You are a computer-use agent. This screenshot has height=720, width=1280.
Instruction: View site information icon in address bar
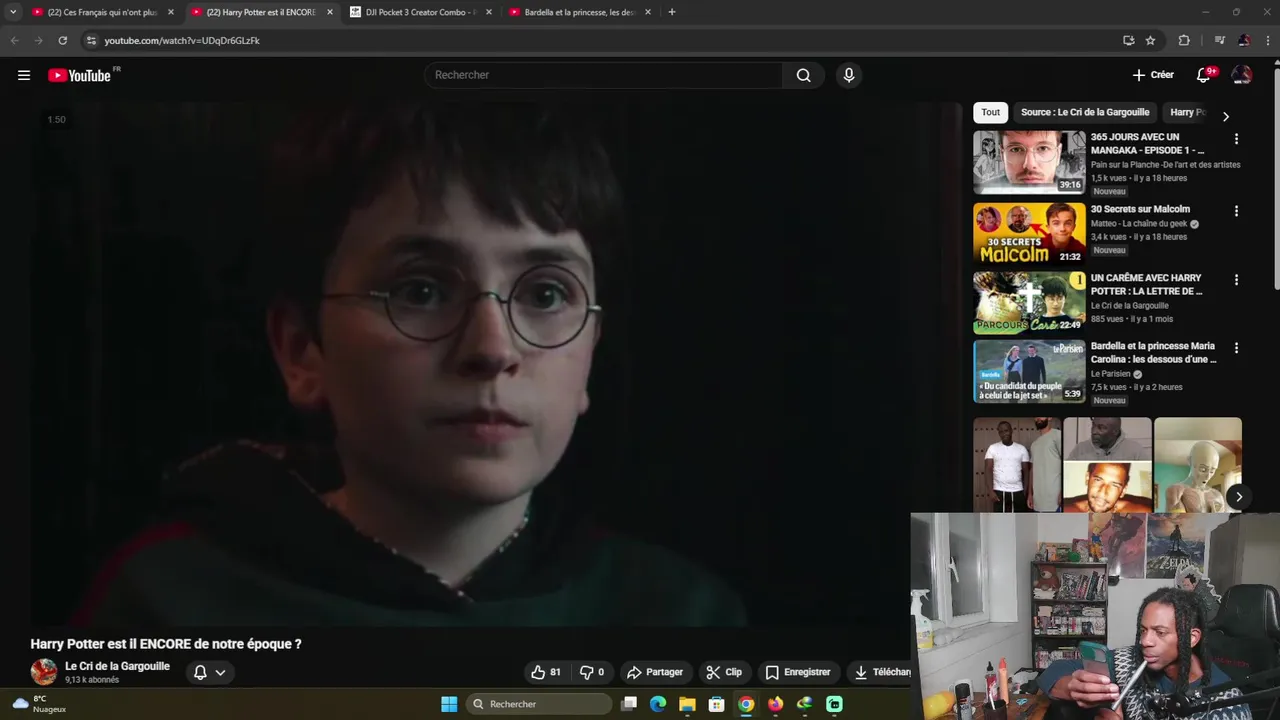pyautogui.click(x=91, y=40)
